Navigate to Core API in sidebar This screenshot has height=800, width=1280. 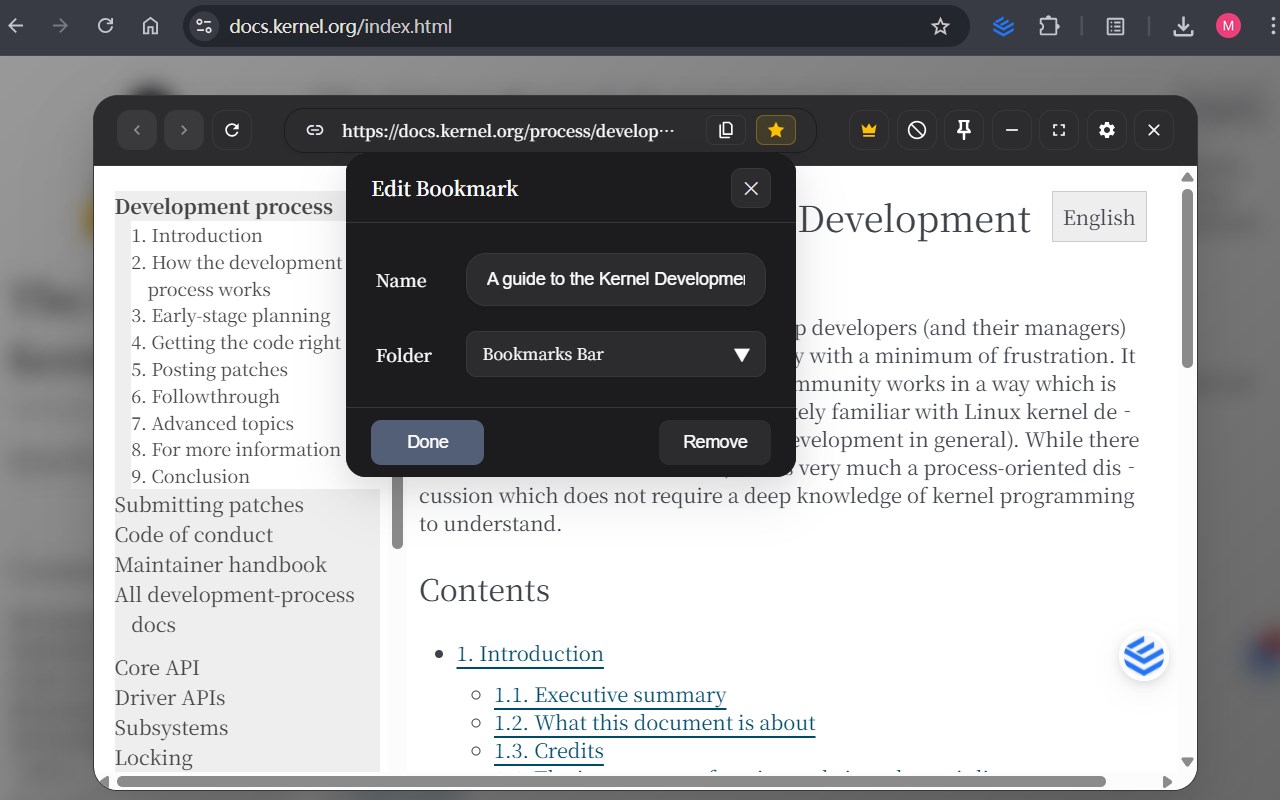click(x=157, y=668)
